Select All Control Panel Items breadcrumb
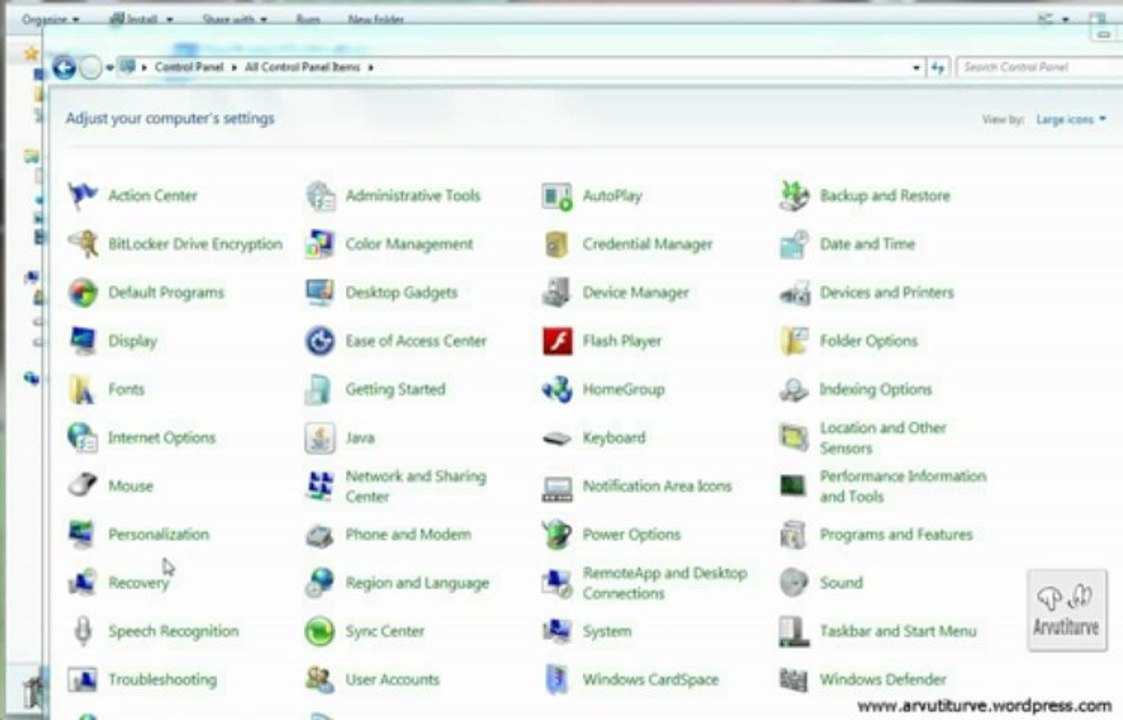 click(302, 67)
